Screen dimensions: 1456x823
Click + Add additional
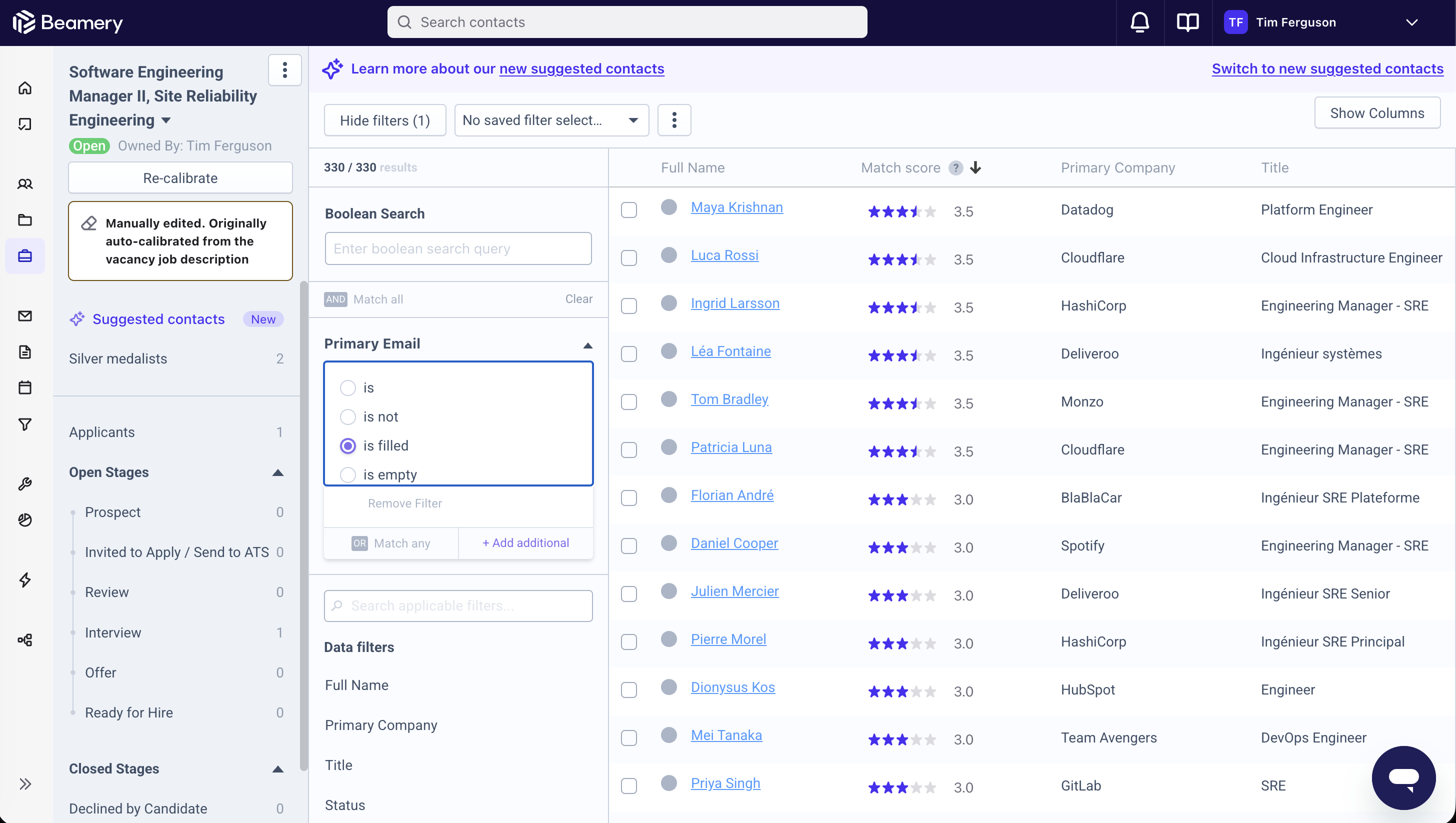(525, 542)
